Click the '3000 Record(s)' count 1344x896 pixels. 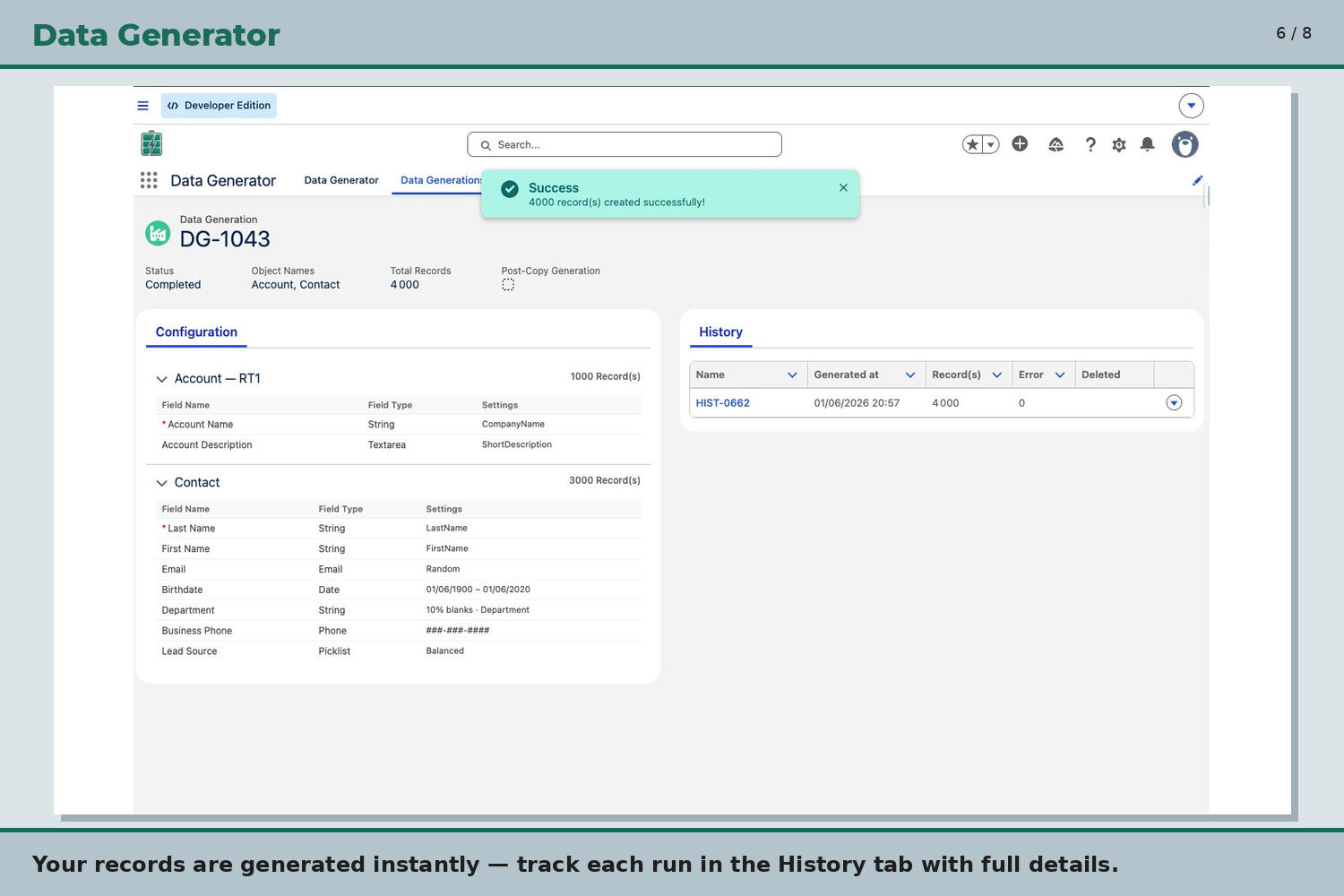[x=605, y=480]
